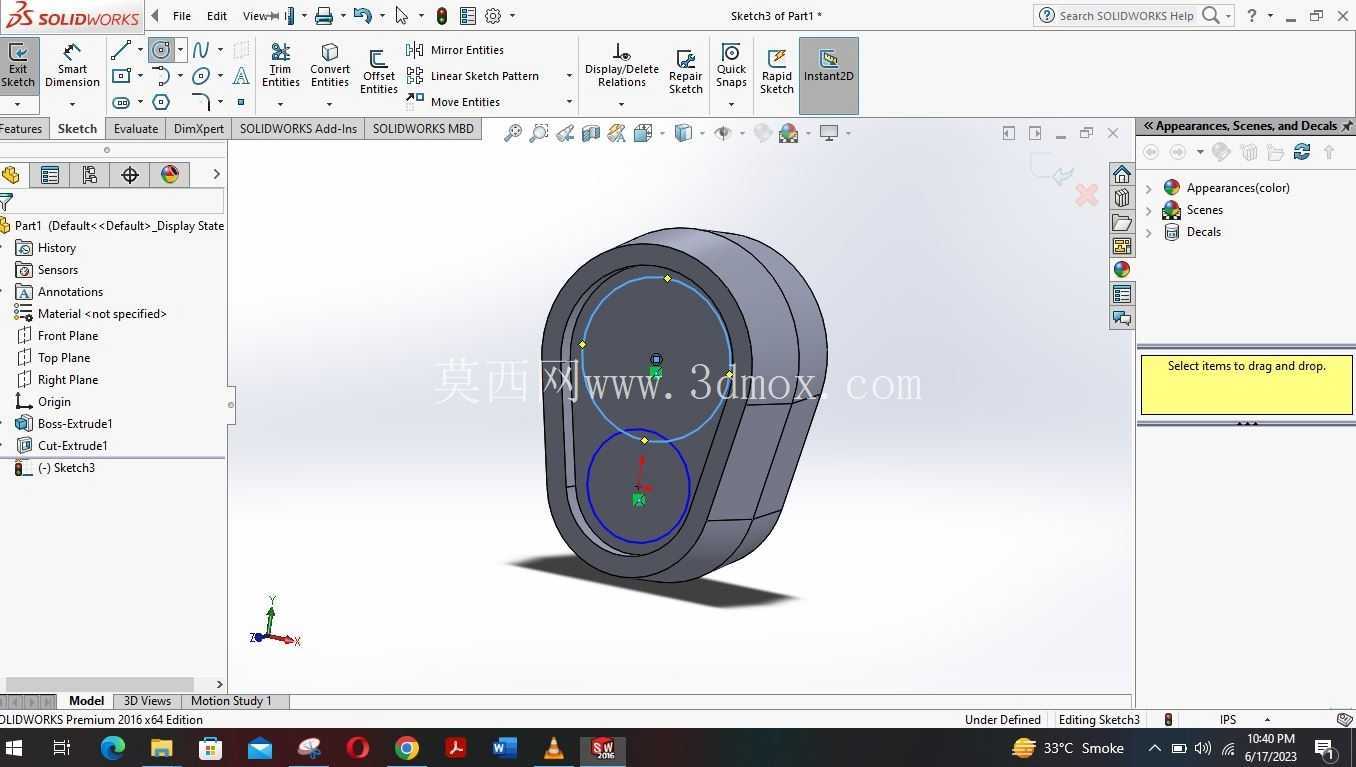Select the sketch Point tool
The width and height of the screenshot is (1356, 767).
pyautogui.click(x=241, y=102)
